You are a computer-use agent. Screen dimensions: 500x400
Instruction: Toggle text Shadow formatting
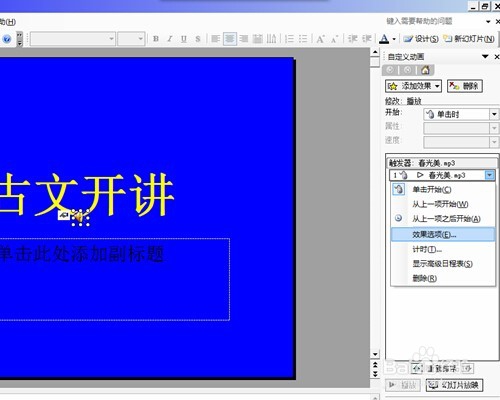pos(198,39)
